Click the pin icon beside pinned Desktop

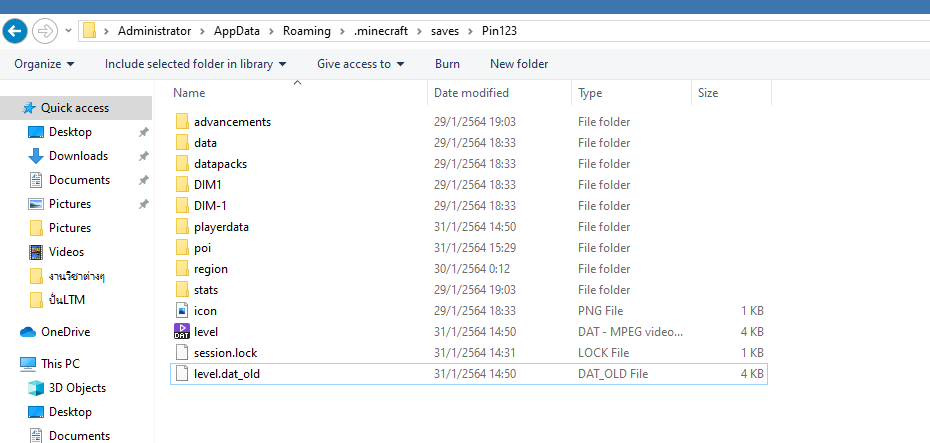143,132
